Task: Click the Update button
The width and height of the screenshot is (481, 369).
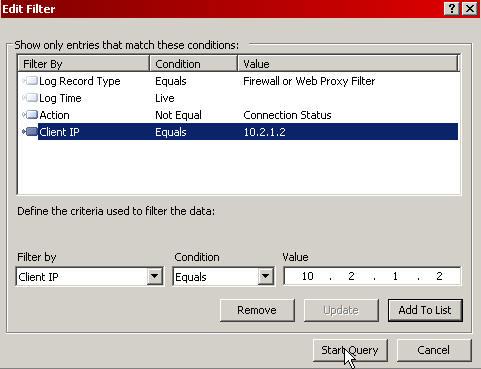Action: [341, 310]
